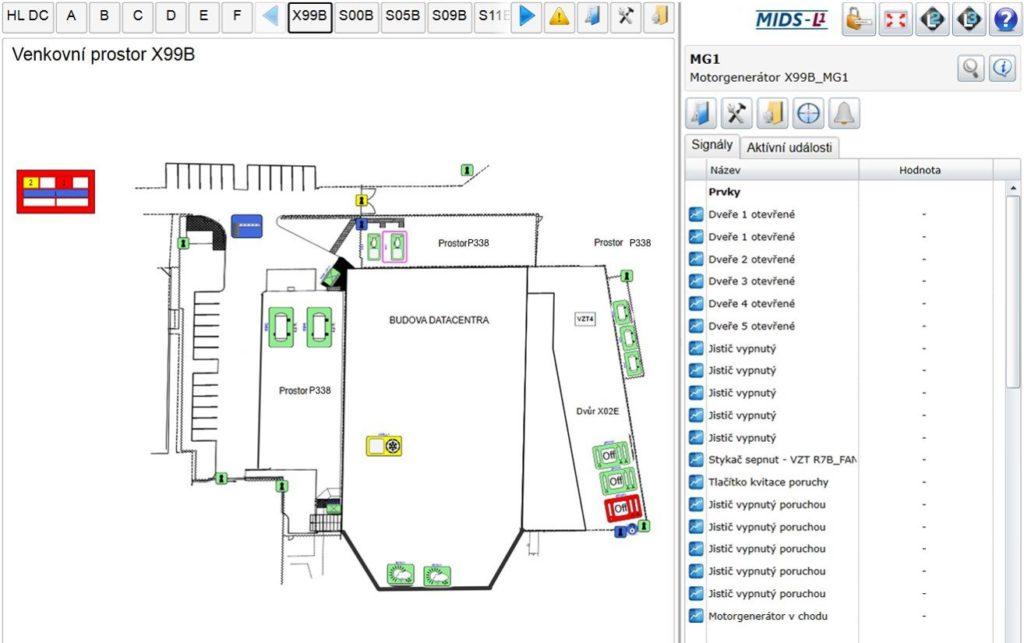Switch to the L2 level icon
Screen dimensions: 1024x643
pos(932,18)
